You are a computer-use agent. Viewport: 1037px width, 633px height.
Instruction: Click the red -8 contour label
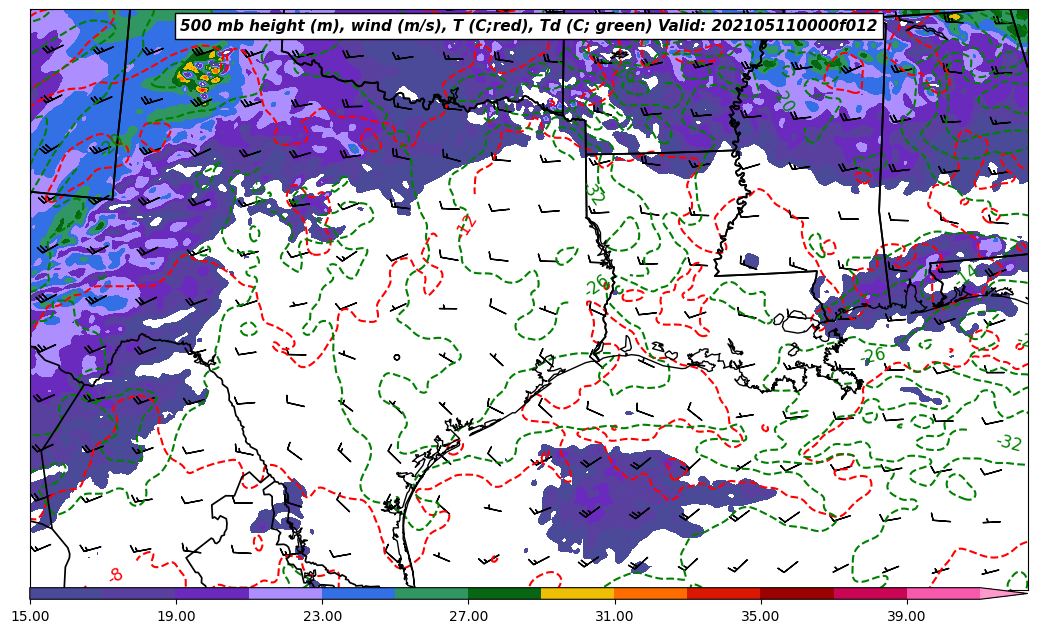point(115,575)
